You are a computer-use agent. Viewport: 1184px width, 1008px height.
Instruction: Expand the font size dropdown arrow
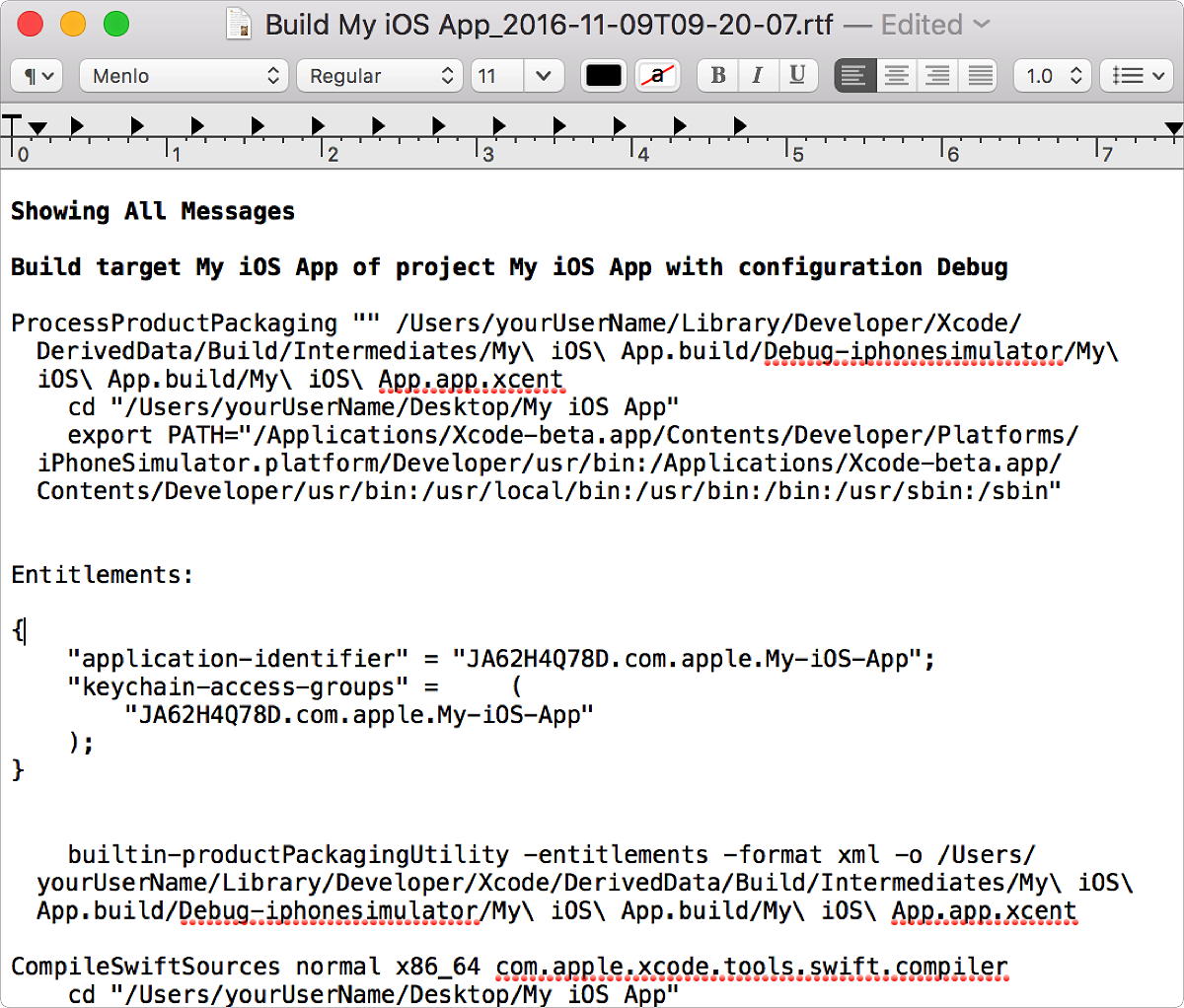(544, 76)
